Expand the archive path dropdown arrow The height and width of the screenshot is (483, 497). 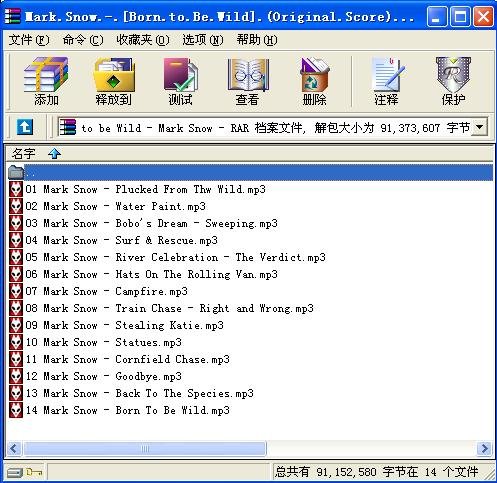(x=480, y=127)
